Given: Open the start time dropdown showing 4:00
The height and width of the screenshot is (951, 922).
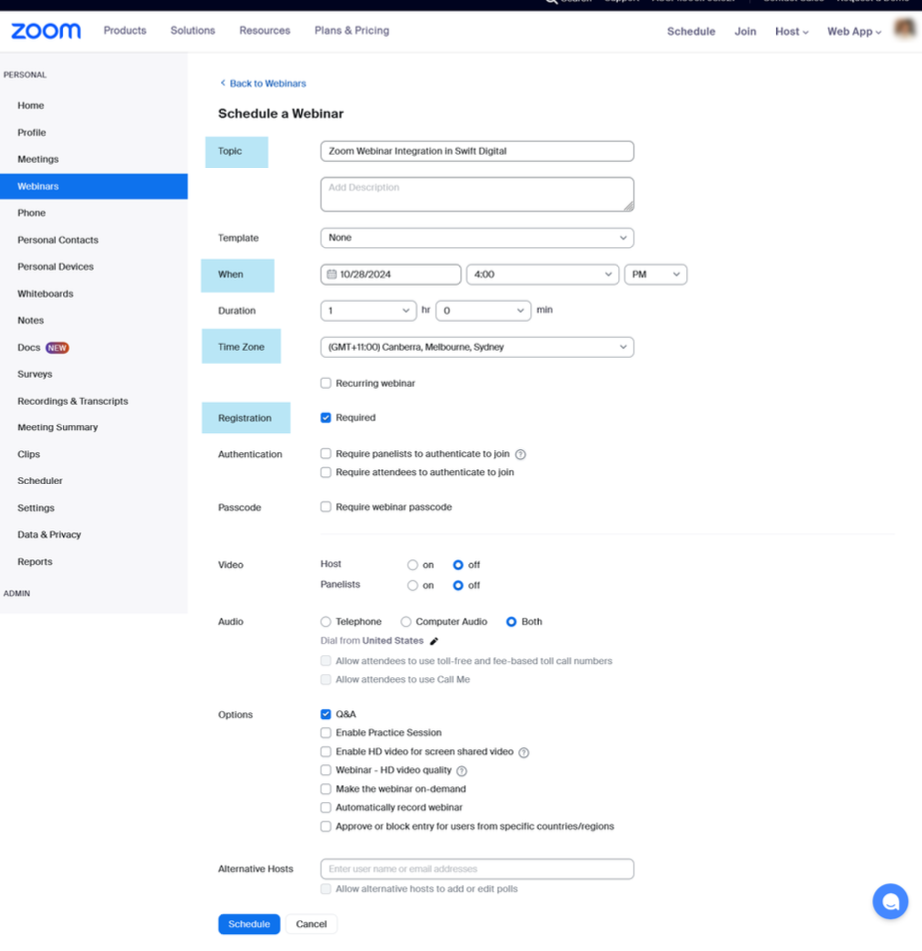Looking at the screenshot, I should 542,274.
